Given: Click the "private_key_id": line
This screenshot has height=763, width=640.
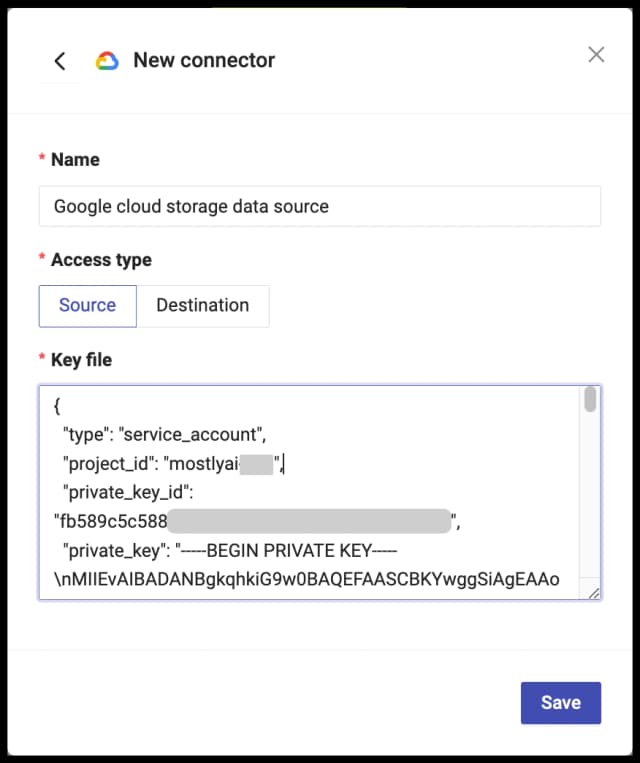Looking at the screenshot, I should (128, 492).
